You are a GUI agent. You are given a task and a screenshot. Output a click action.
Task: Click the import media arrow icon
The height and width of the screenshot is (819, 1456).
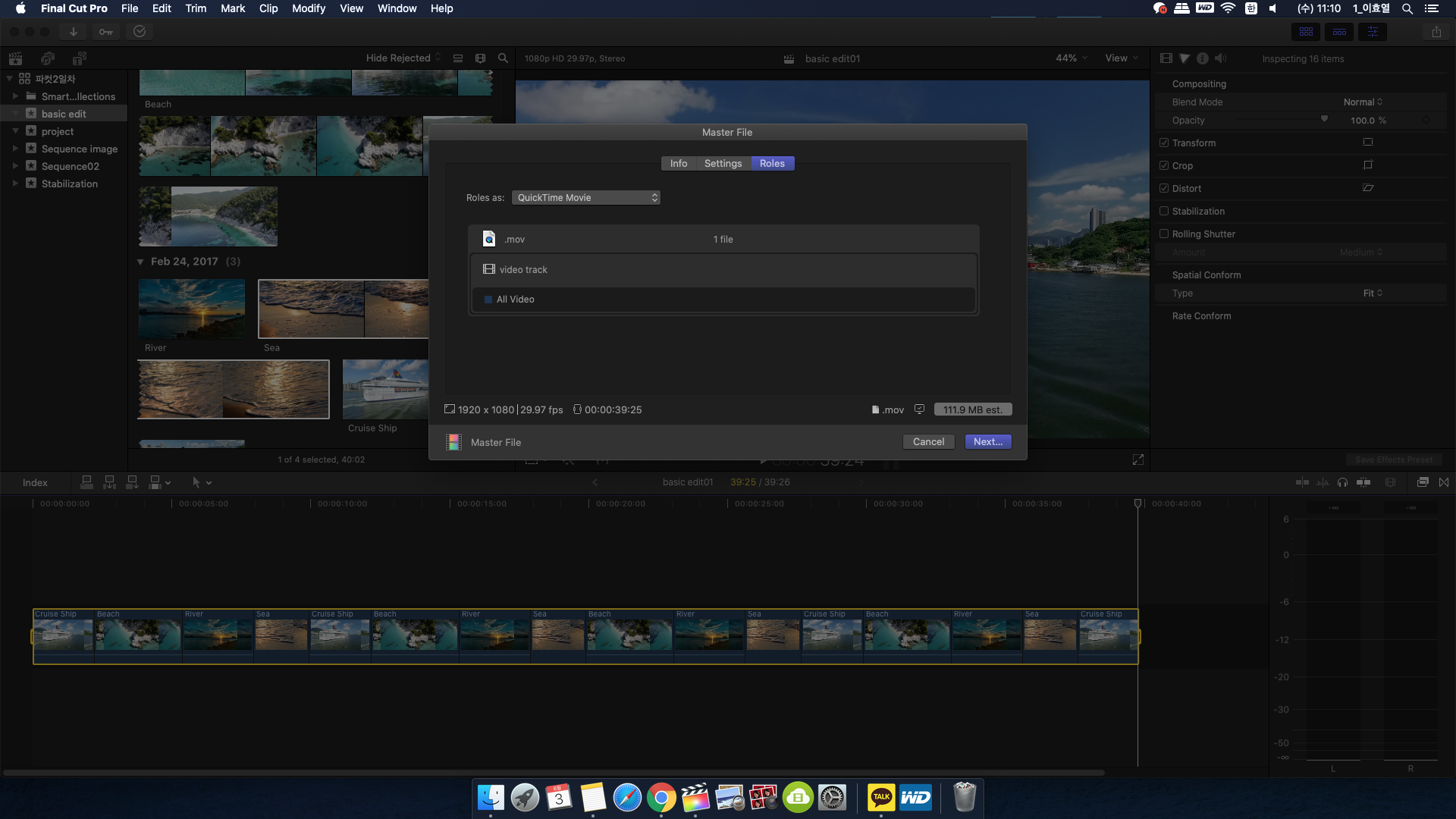74,32
